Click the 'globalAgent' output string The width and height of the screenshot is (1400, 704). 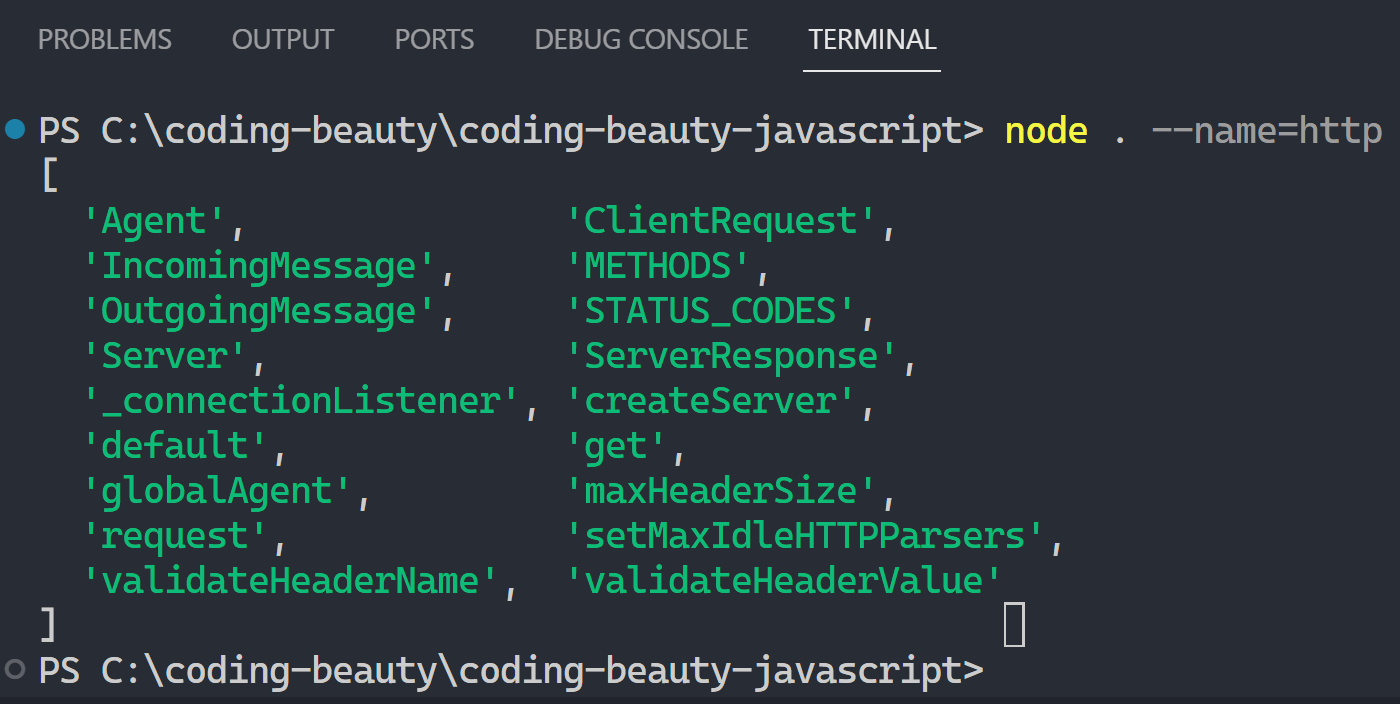click(216, 491)
